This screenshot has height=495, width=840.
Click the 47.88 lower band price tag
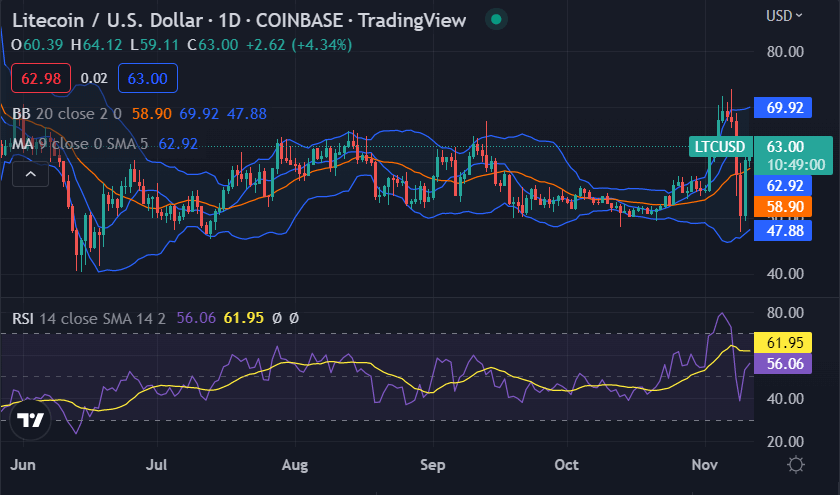point(783,230)
